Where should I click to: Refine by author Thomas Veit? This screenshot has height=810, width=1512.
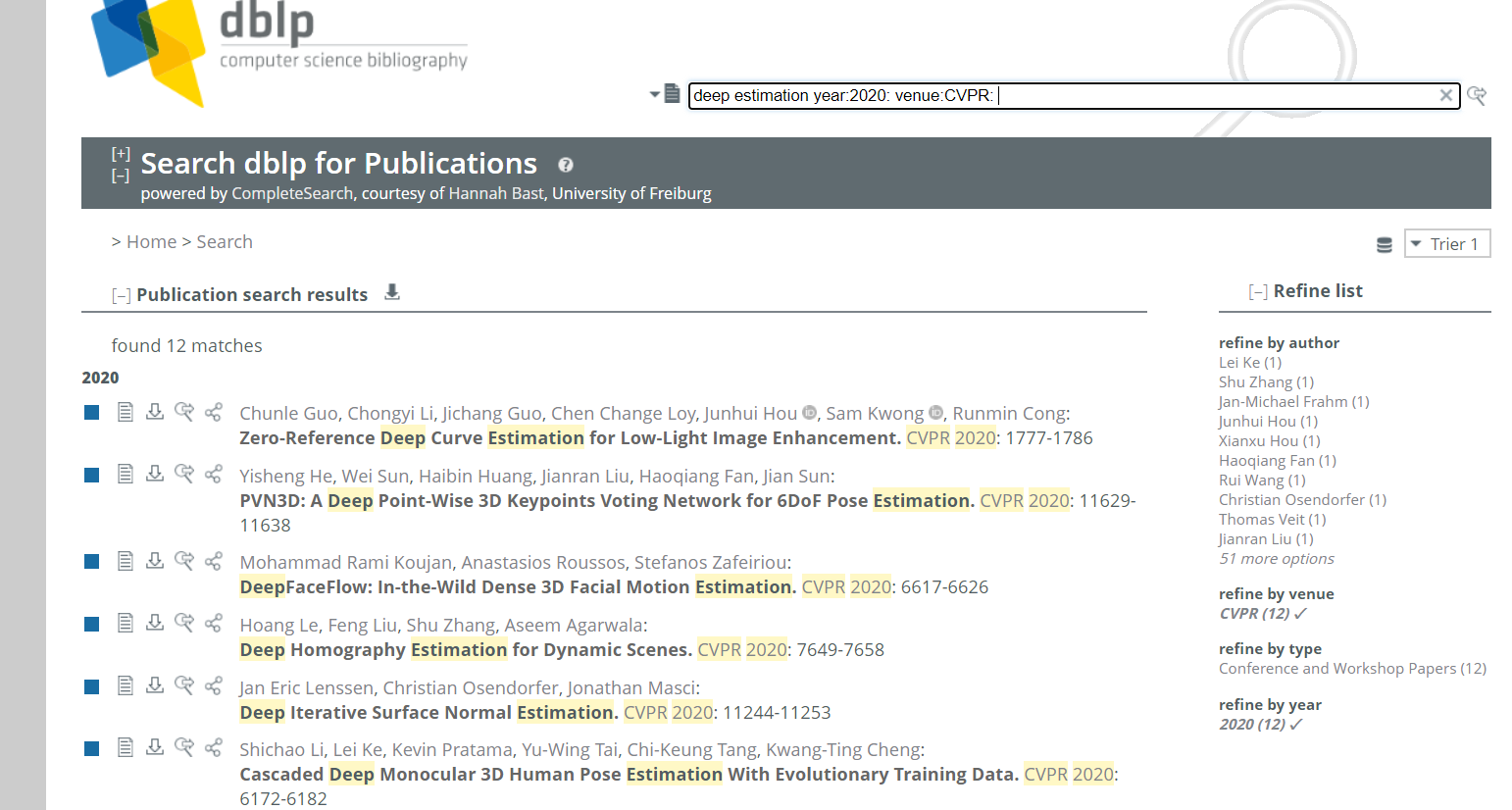click(1272, 520)
